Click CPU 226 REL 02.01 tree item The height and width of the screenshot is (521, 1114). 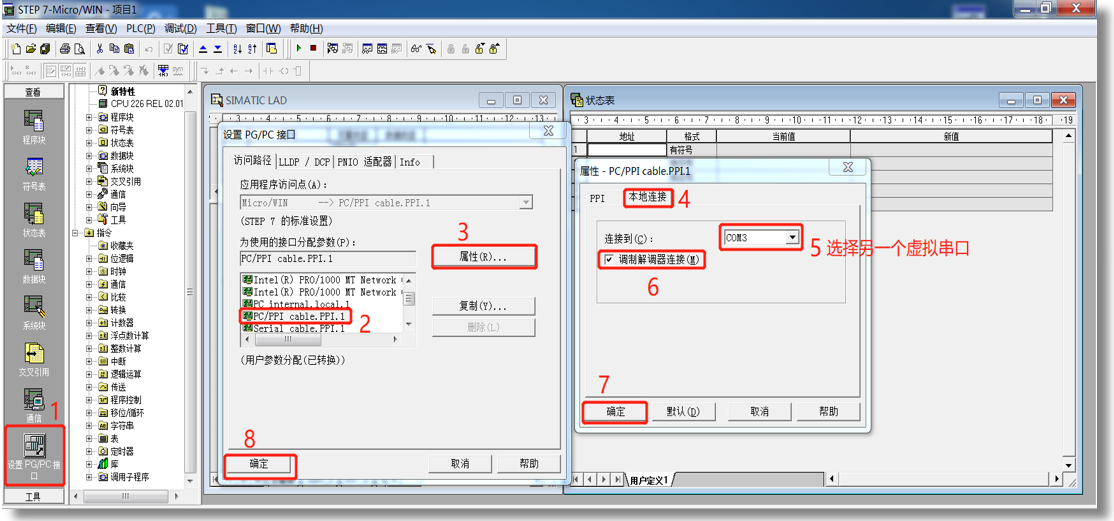pyautogui.click(x=141, y=104)
